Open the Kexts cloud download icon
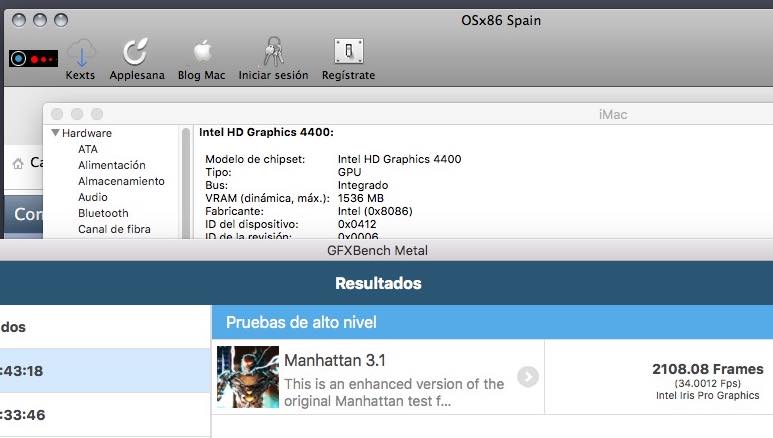773x438 pixels. point(81,53)
